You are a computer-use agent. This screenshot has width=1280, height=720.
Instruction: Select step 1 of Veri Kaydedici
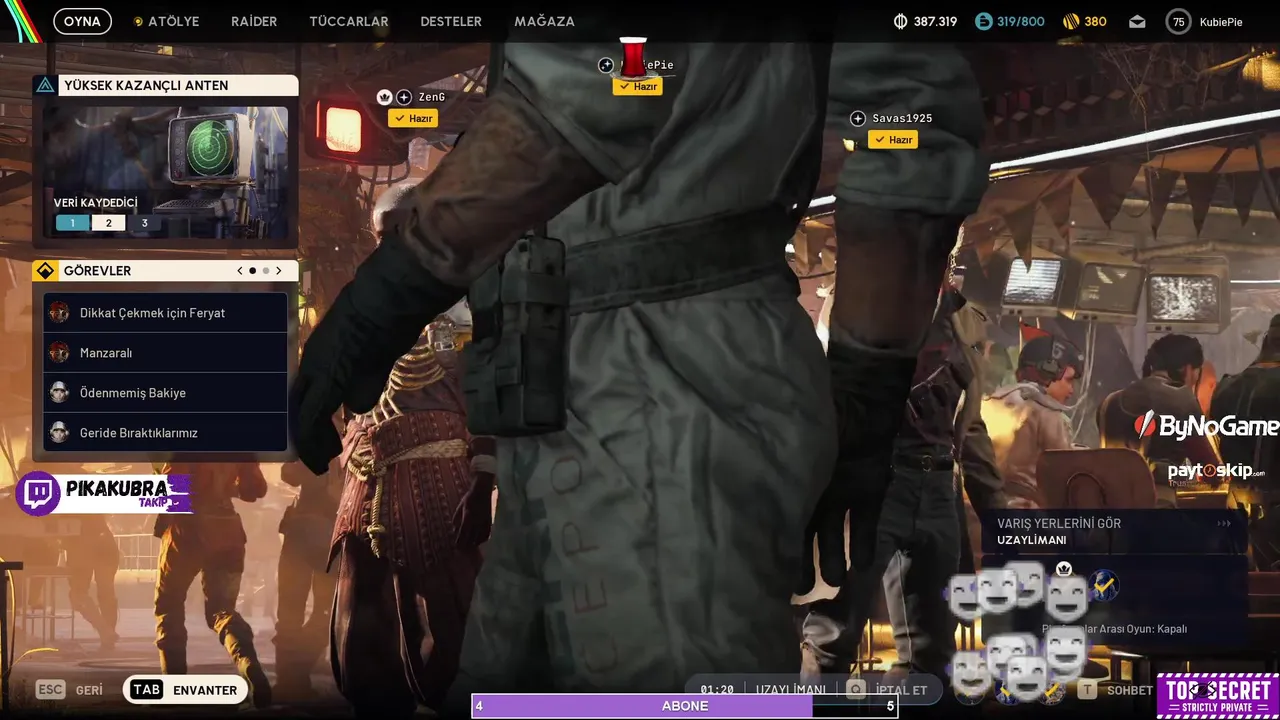(x=72, y=223)
